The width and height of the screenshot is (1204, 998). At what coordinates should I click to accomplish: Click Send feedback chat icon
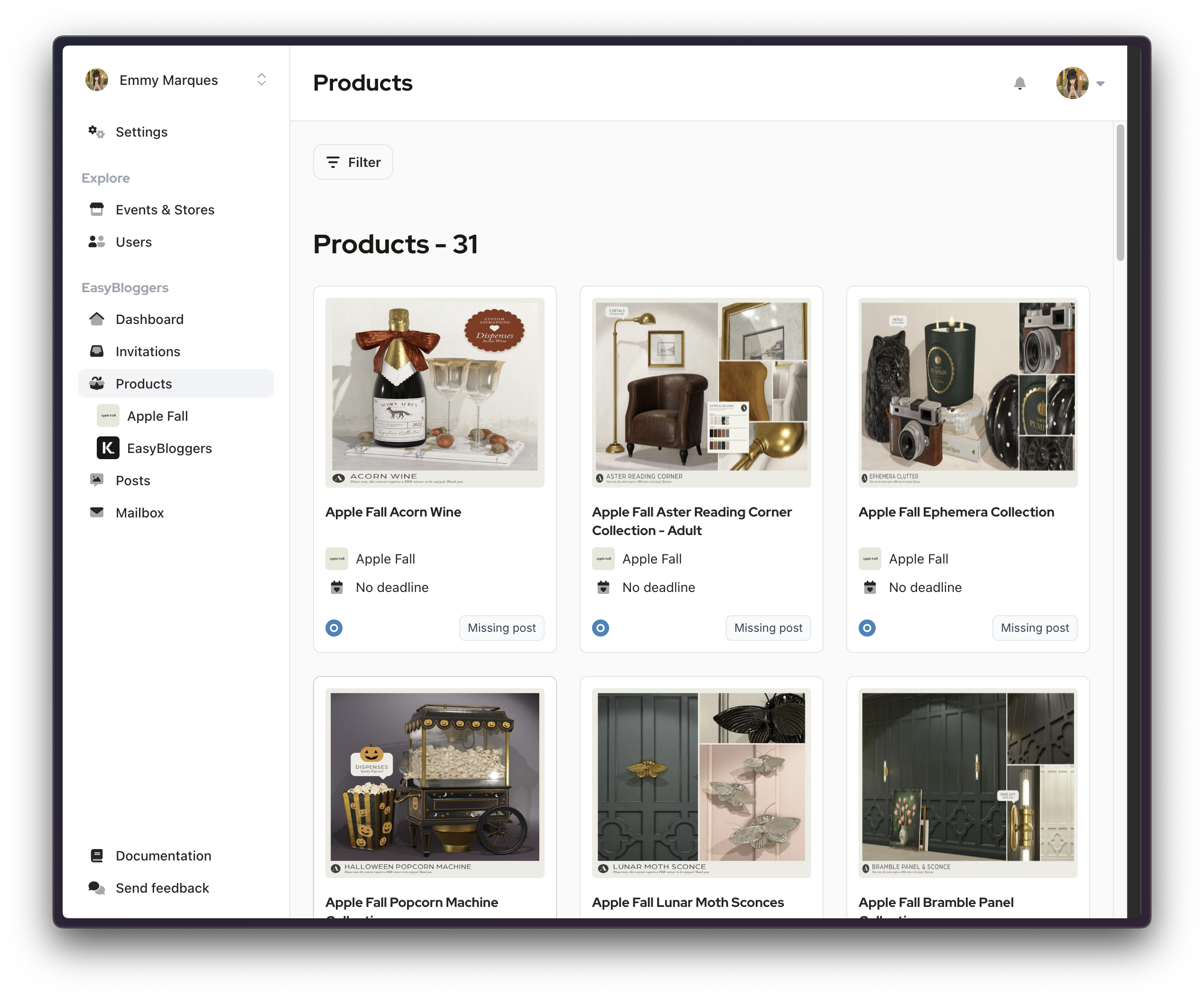pyautogui.click(x=96, y=888)
